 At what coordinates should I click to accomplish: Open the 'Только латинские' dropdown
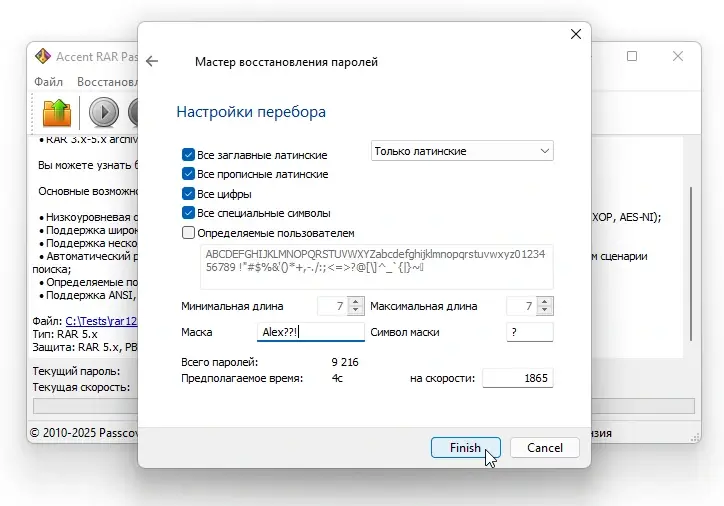click(x=462, y=151)
